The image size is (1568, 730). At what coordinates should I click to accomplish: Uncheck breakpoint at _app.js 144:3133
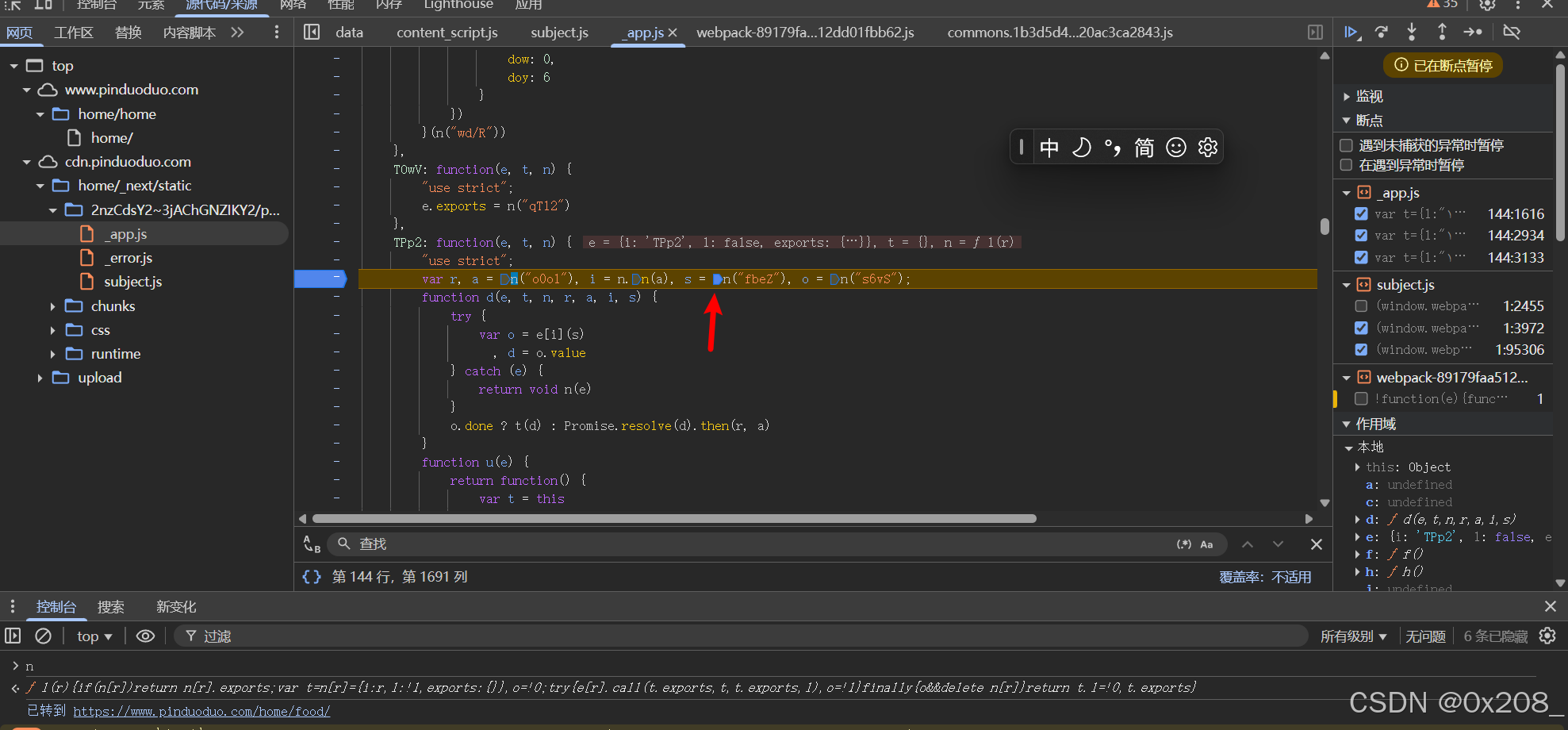coord(1361,257)
